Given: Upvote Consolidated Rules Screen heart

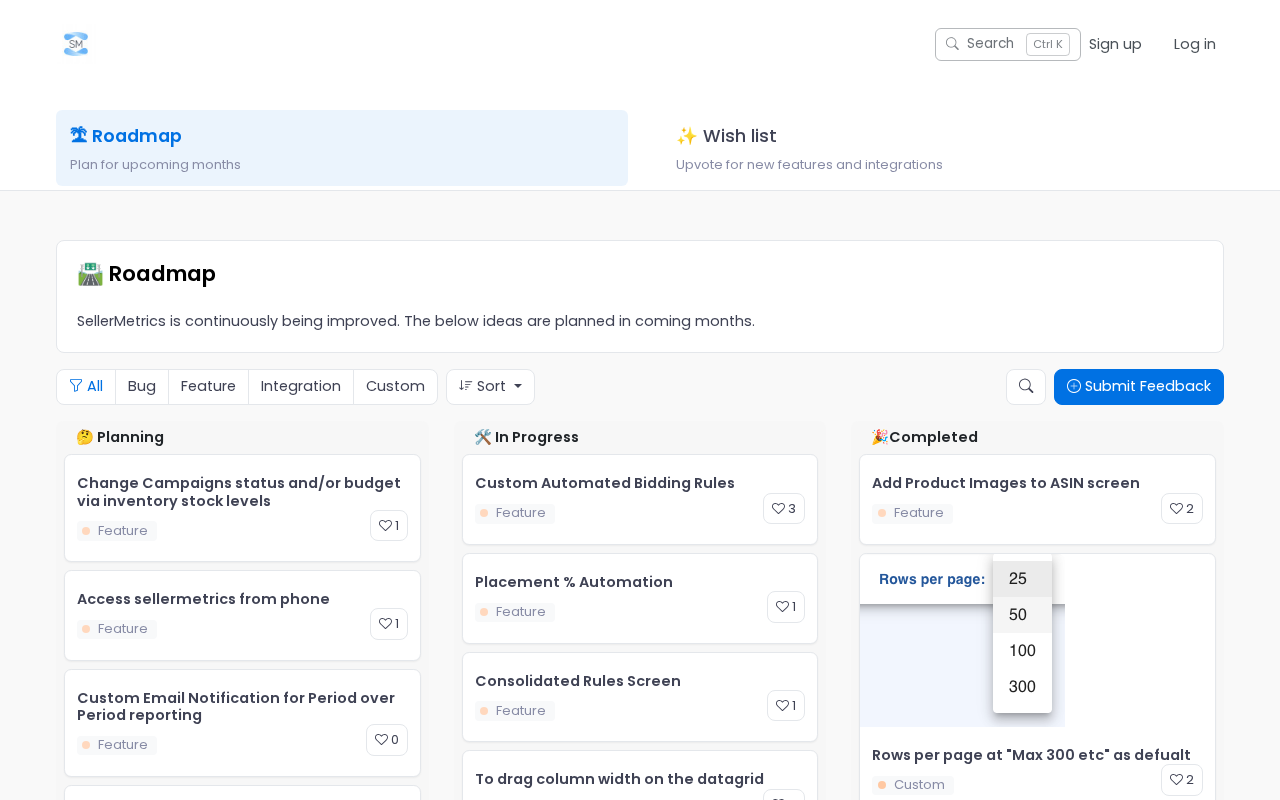Looking at the screenshot, I should coord(786,706).
